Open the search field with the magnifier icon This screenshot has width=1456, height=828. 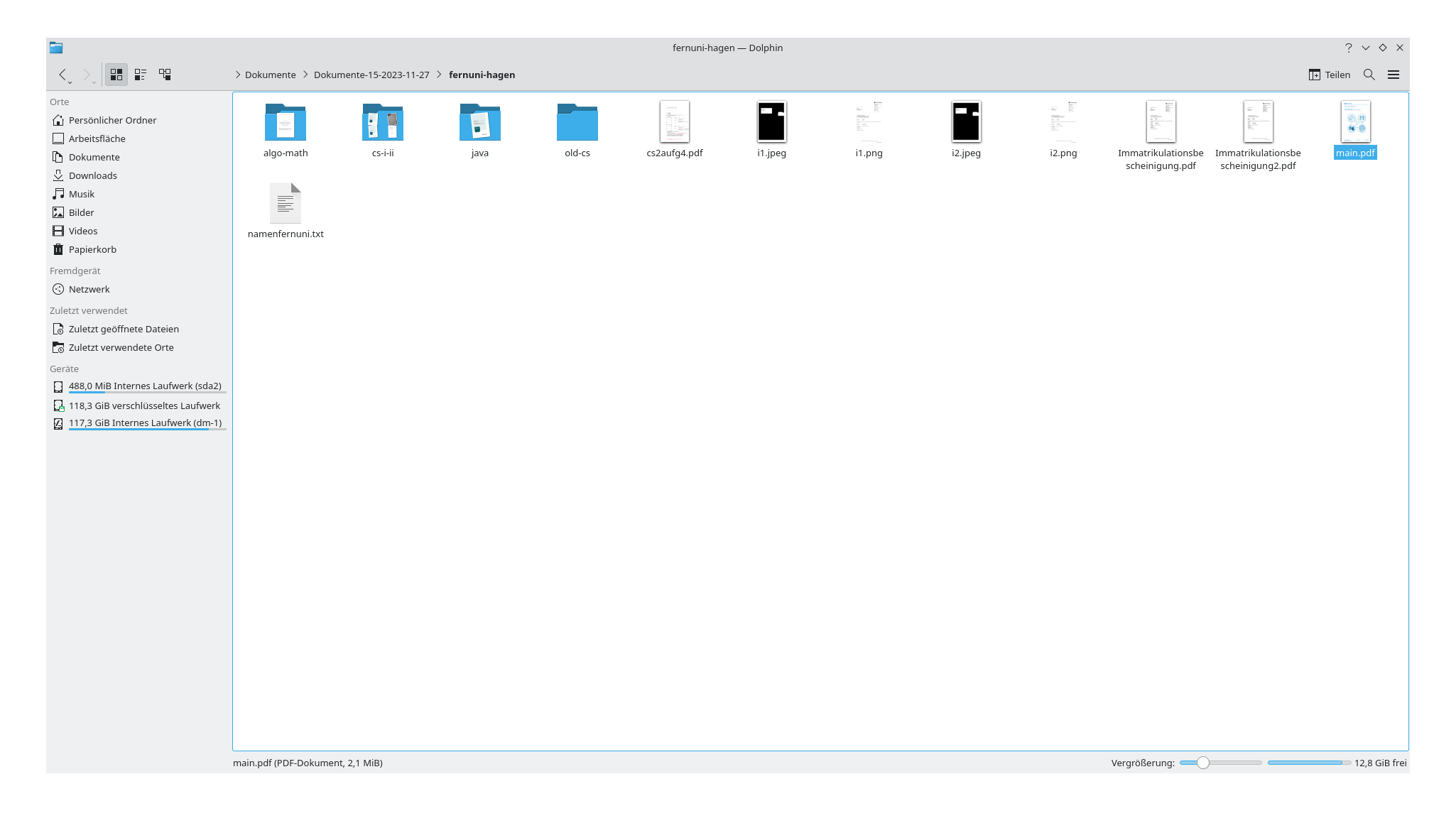pyautogui.click(x=1368, y=74)
